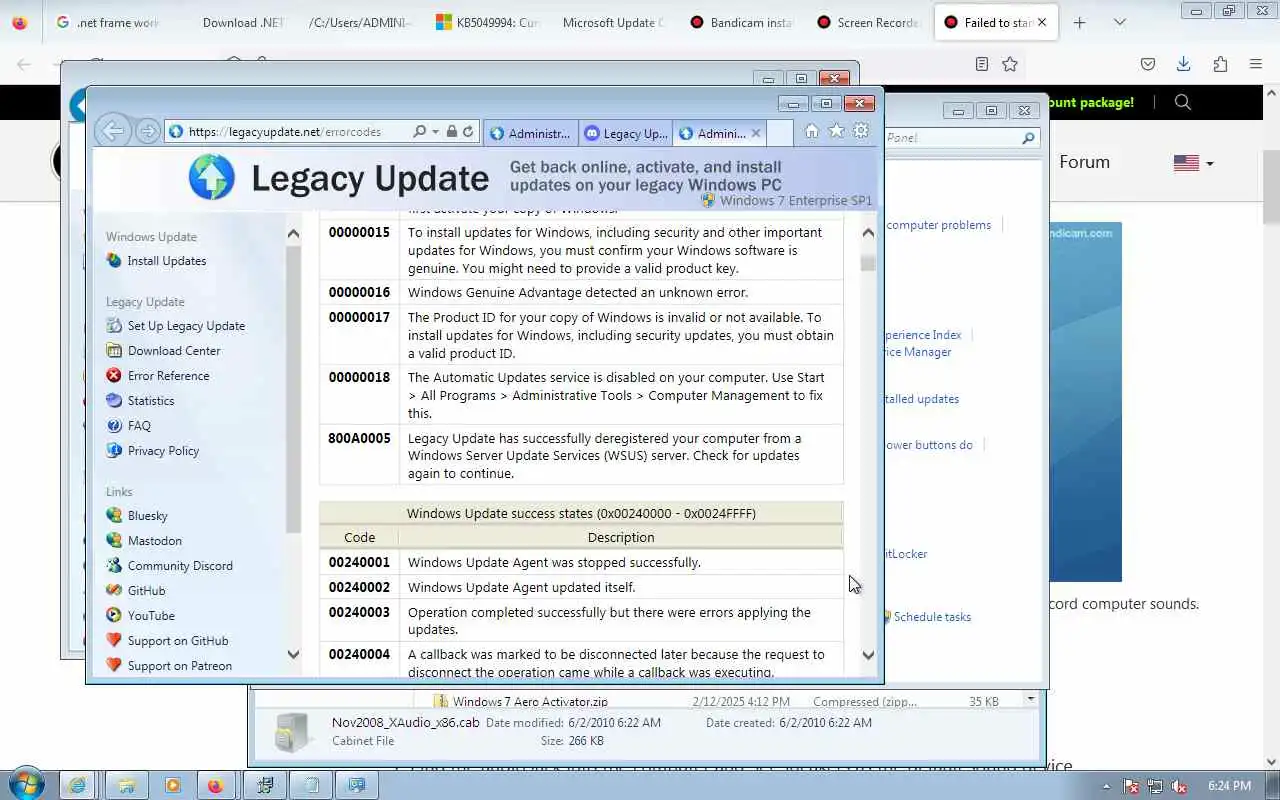Viewport: 1280px width, 800px height.
Task: Close the active 'Admini...' IE tab
Action: pos(756,133)
